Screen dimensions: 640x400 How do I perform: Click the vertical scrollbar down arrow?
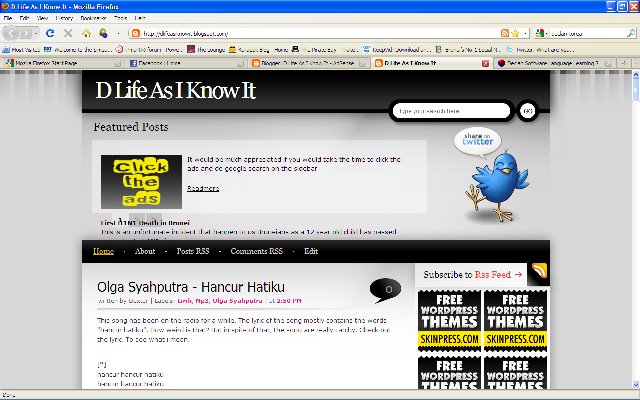(x=636, y=384)
